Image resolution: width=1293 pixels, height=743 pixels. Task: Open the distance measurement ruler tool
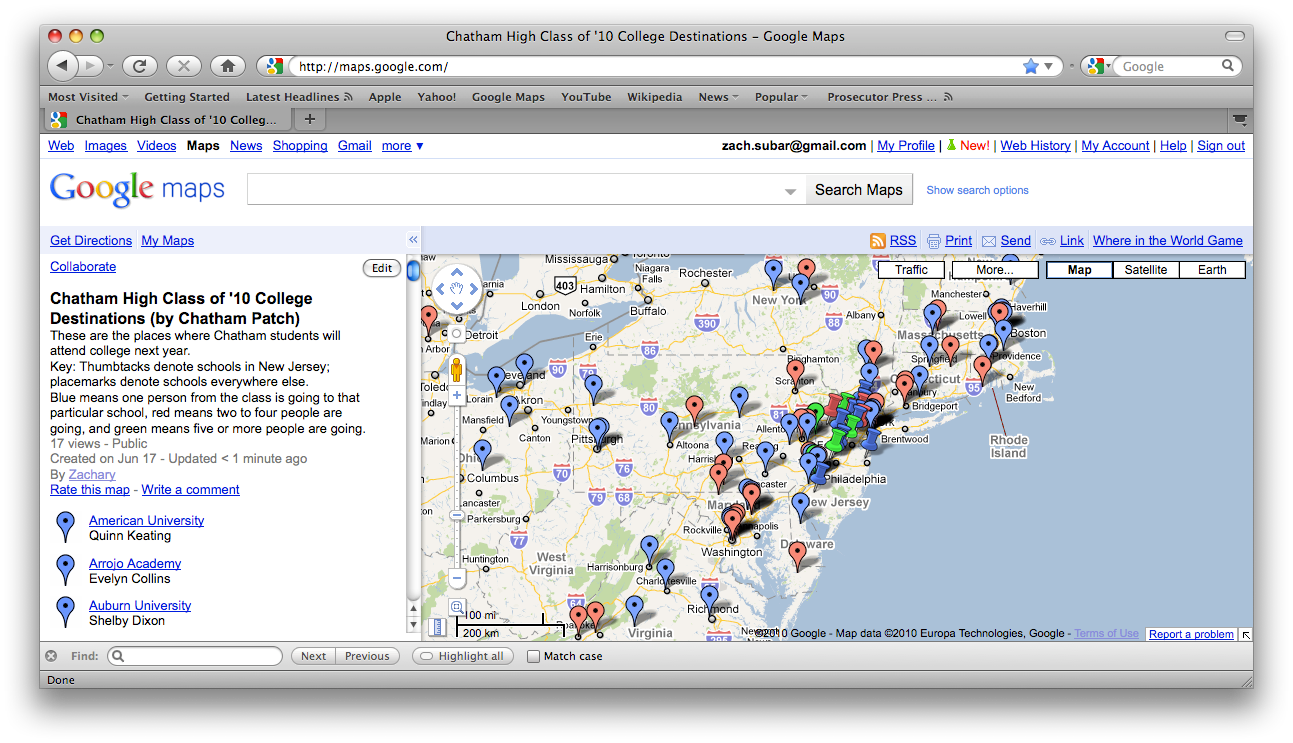[438, 627]
